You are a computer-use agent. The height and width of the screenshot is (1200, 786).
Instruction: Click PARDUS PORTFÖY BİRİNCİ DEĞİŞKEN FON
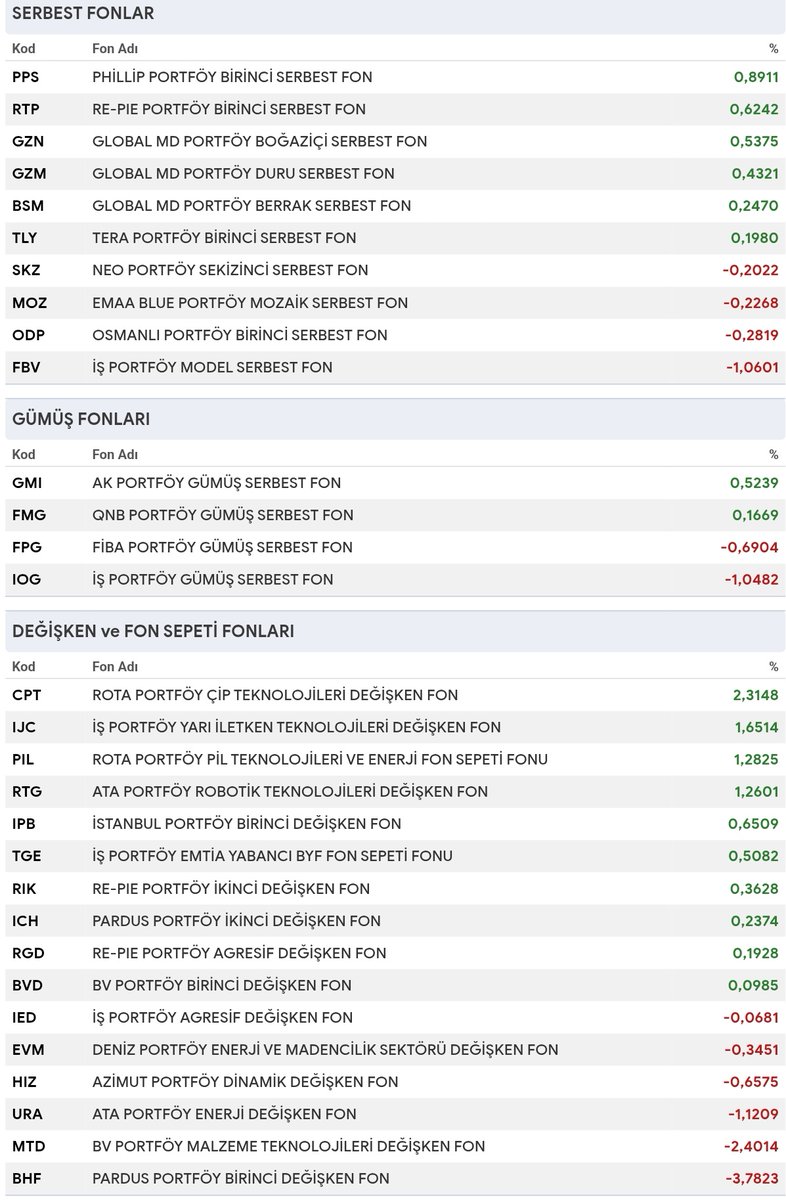point(241,1178)
